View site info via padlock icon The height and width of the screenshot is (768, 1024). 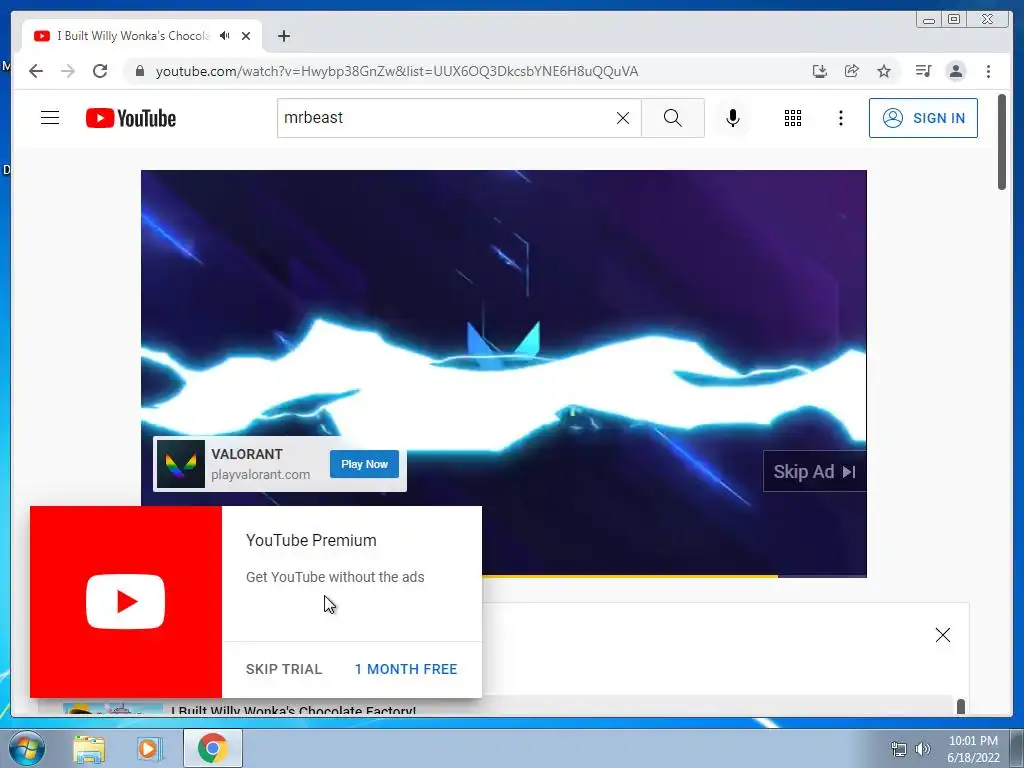[140, 71]
